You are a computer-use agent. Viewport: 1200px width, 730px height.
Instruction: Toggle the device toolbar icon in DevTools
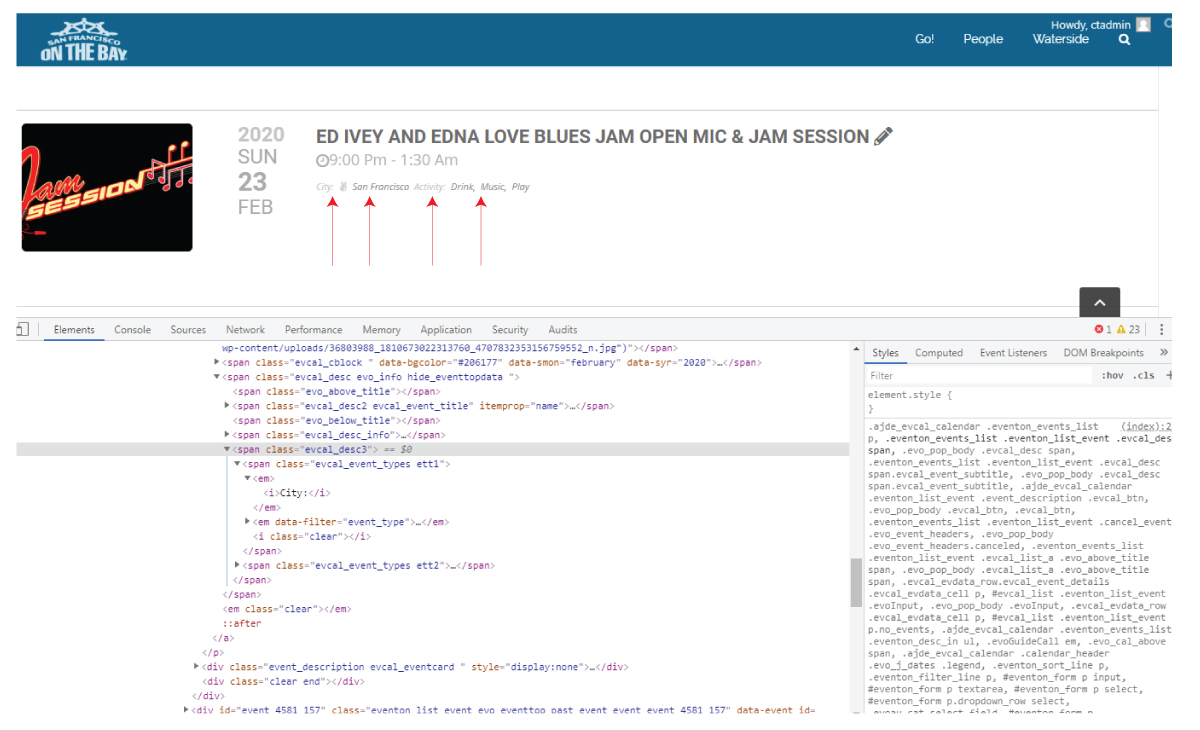click(22, 329)
